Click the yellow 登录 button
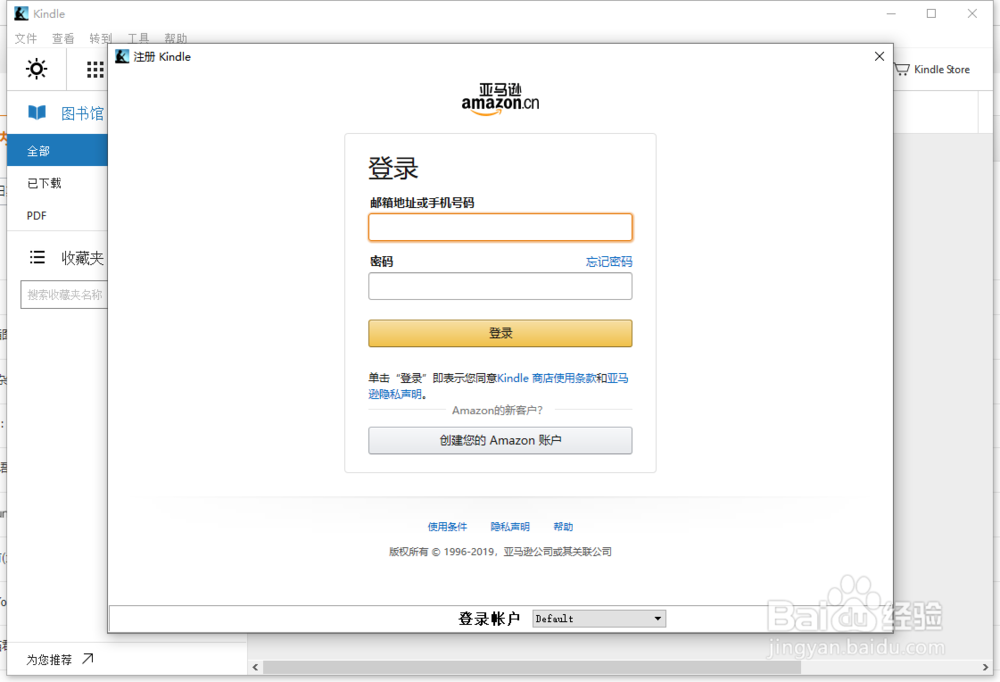1000x682 pixels. pos(500,333)
